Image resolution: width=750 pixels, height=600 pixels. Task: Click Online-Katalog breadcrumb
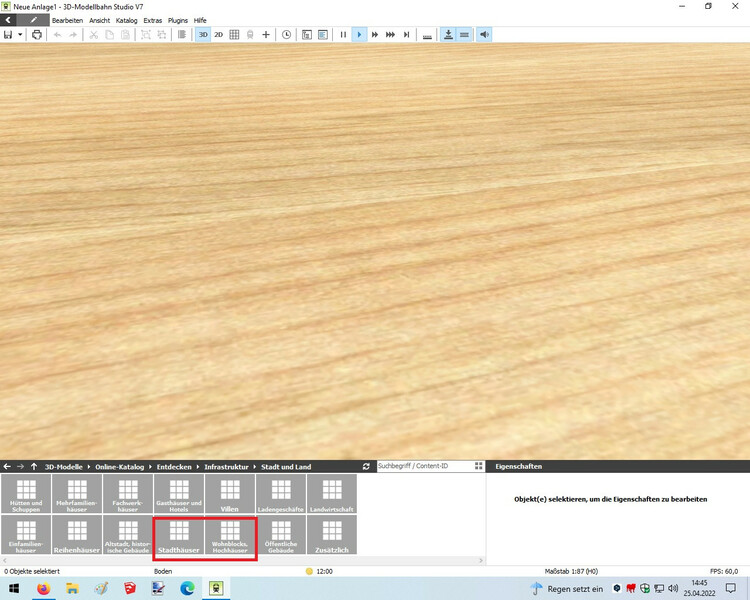tap(120, 467)
